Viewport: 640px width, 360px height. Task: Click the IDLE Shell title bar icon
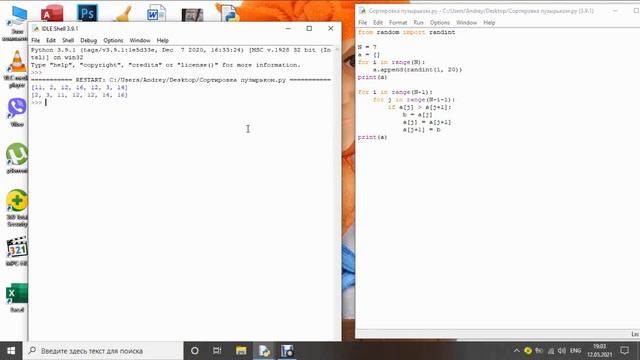[36, 29]
